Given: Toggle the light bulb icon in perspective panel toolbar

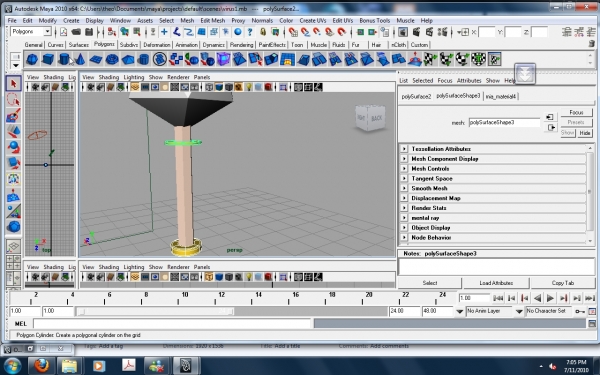Looking at the screenshot, I should point(249,87).
